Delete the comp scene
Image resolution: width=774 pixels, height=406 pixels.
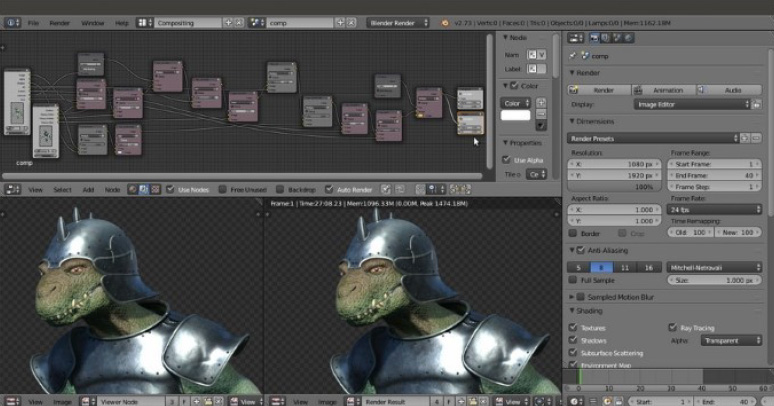[x=351, y=23]
